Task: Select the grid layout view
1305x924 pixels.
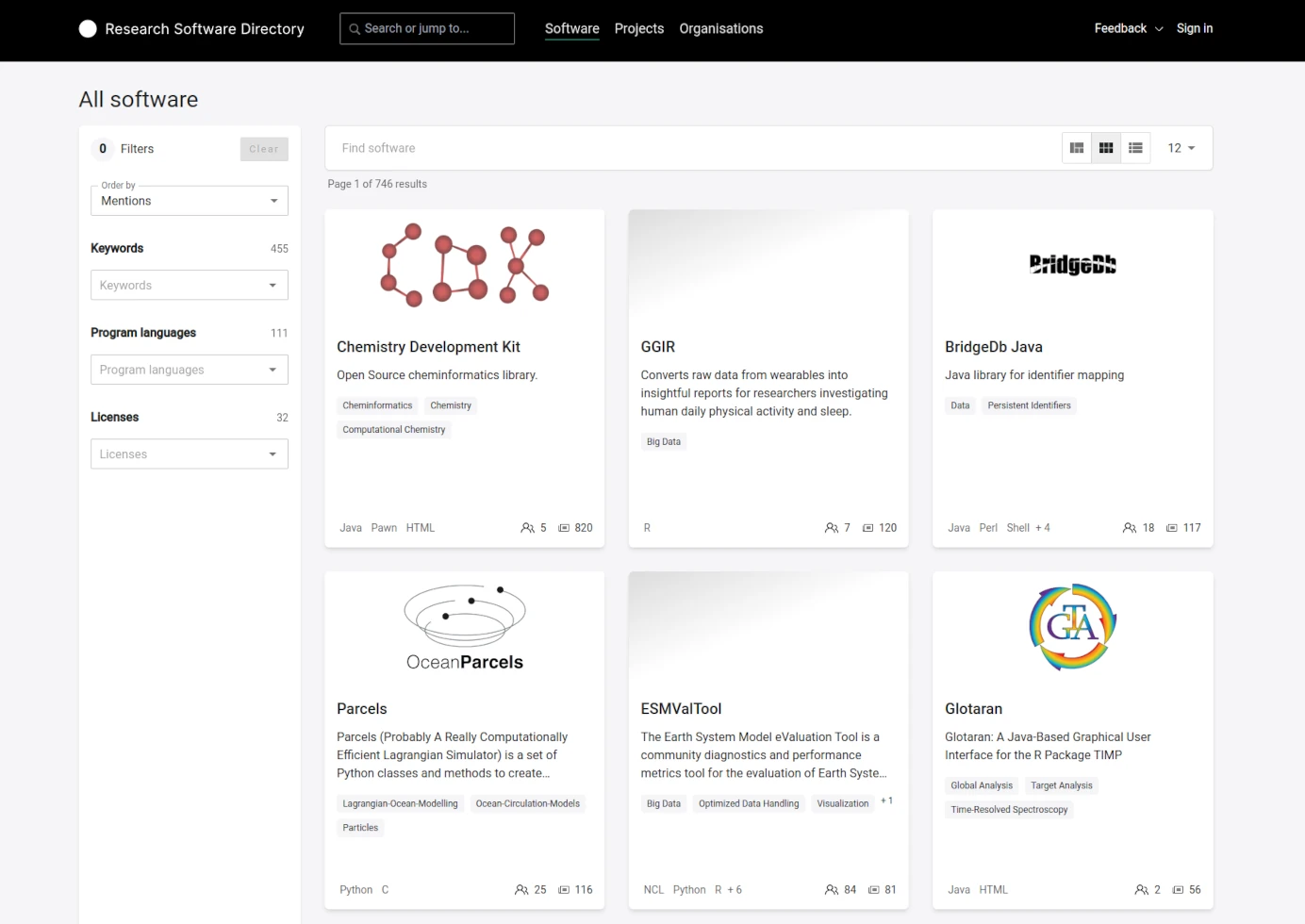Action: click(x=1106, y=148)
